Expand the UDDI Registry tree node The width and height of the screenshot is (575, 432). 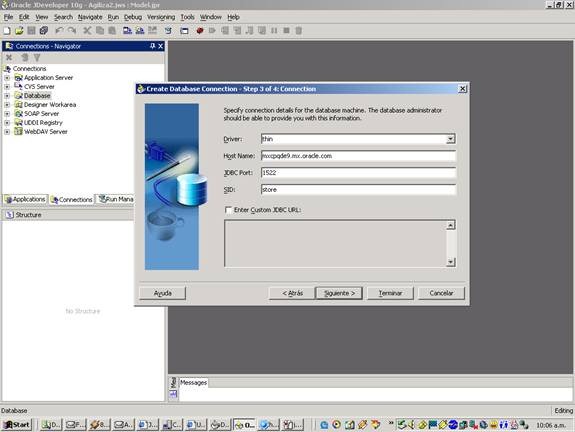click(x=7, y=123)
